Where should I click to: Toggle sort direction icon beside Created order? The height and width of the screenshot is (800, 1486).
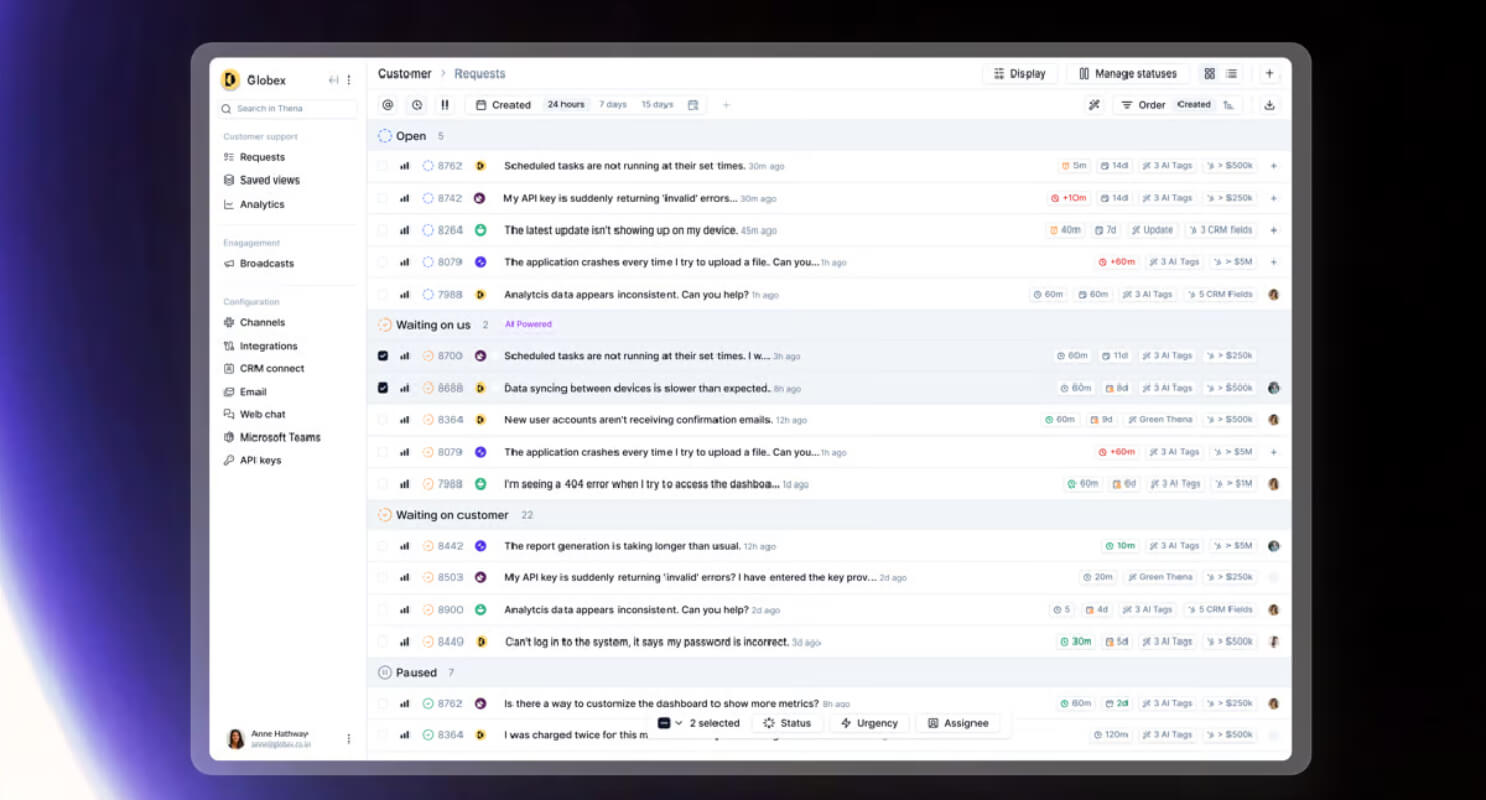(1228, 105)
